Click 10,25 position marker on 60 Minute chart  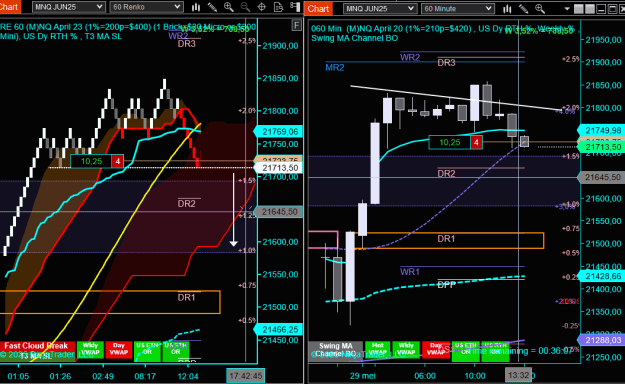point(450,142)
